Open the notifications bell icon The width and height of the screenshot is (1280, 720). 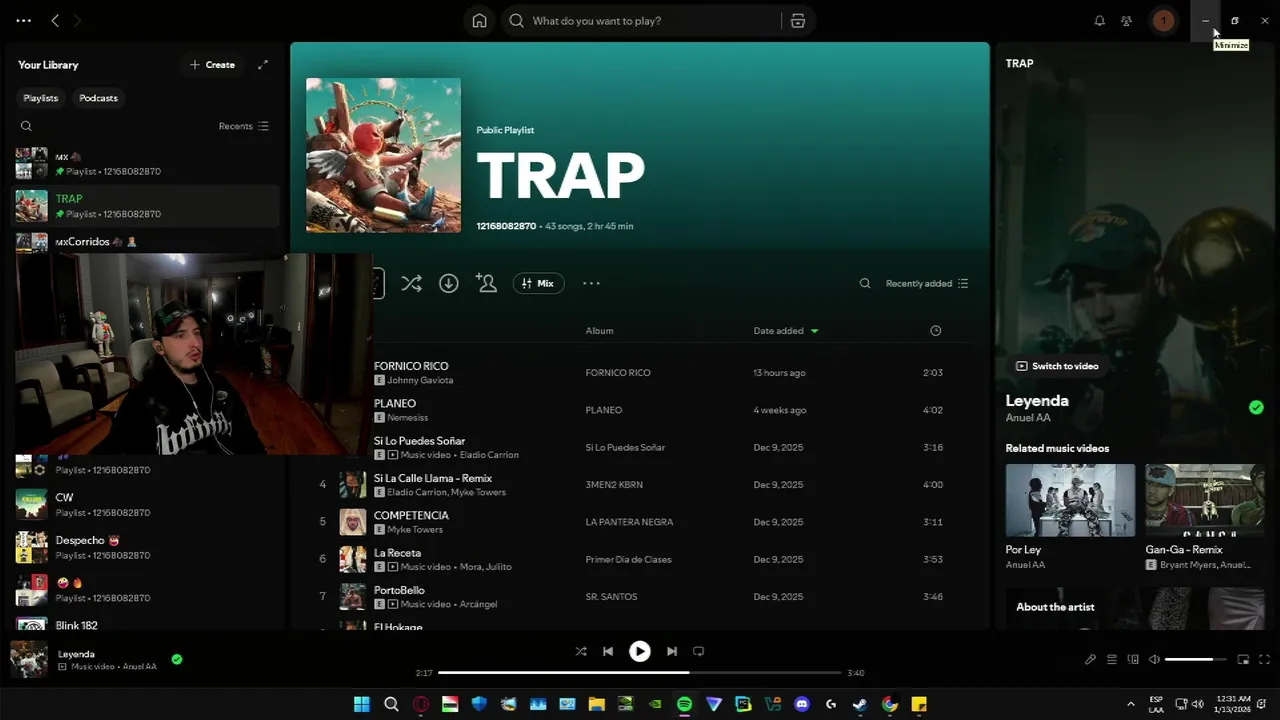[1099, 21]
